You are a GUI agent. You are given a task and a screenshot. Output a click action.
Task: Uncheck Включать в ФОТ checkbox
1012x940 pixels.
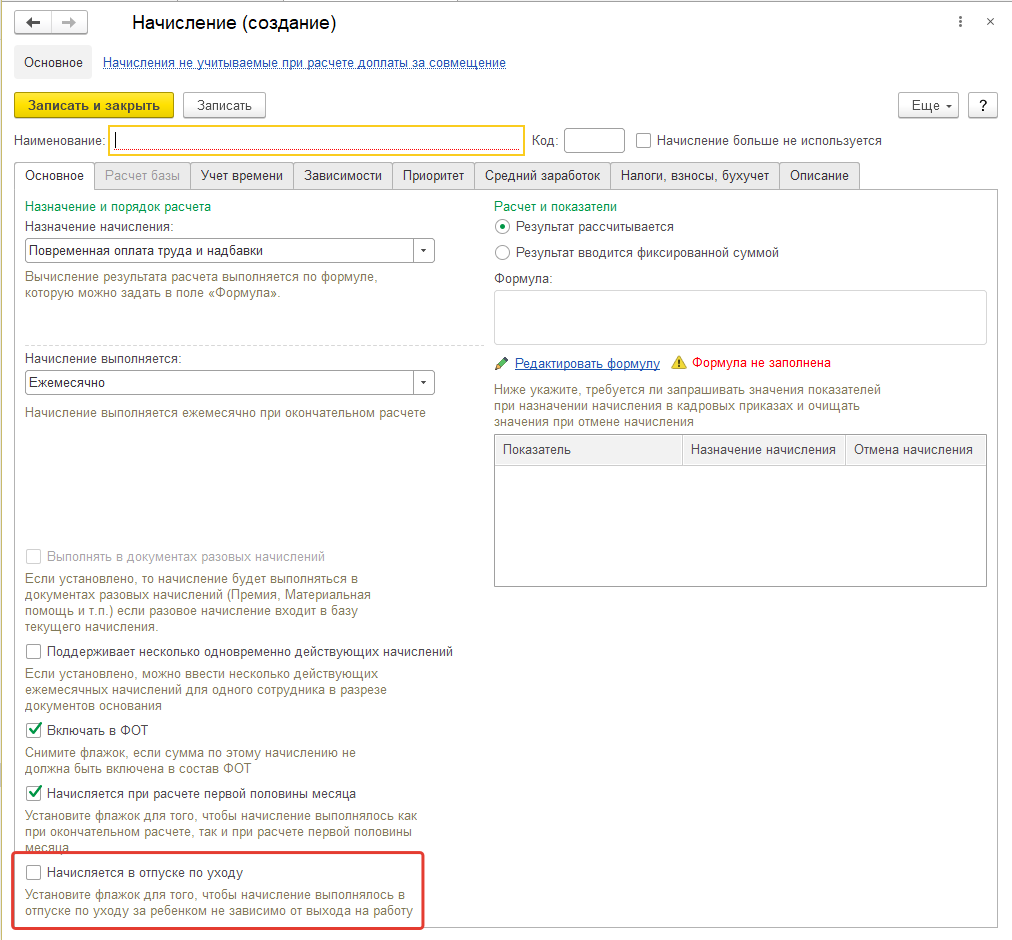point(34,730)
